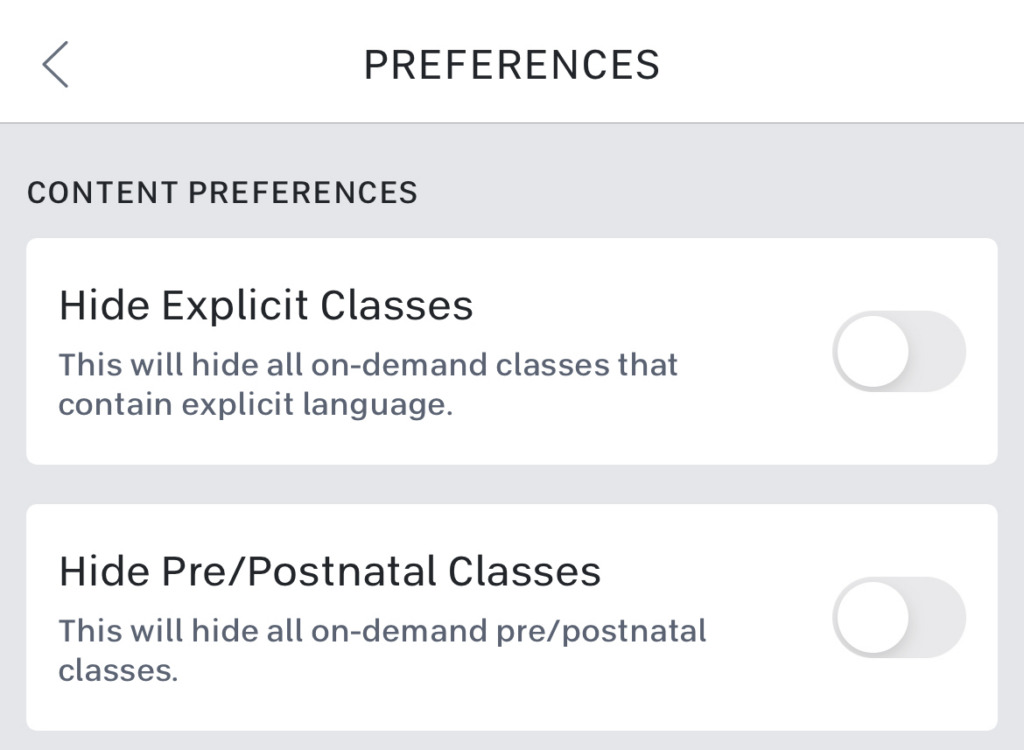
Task: Click the Hide Pre/Postnatal Classes heading
Action: 330,570
